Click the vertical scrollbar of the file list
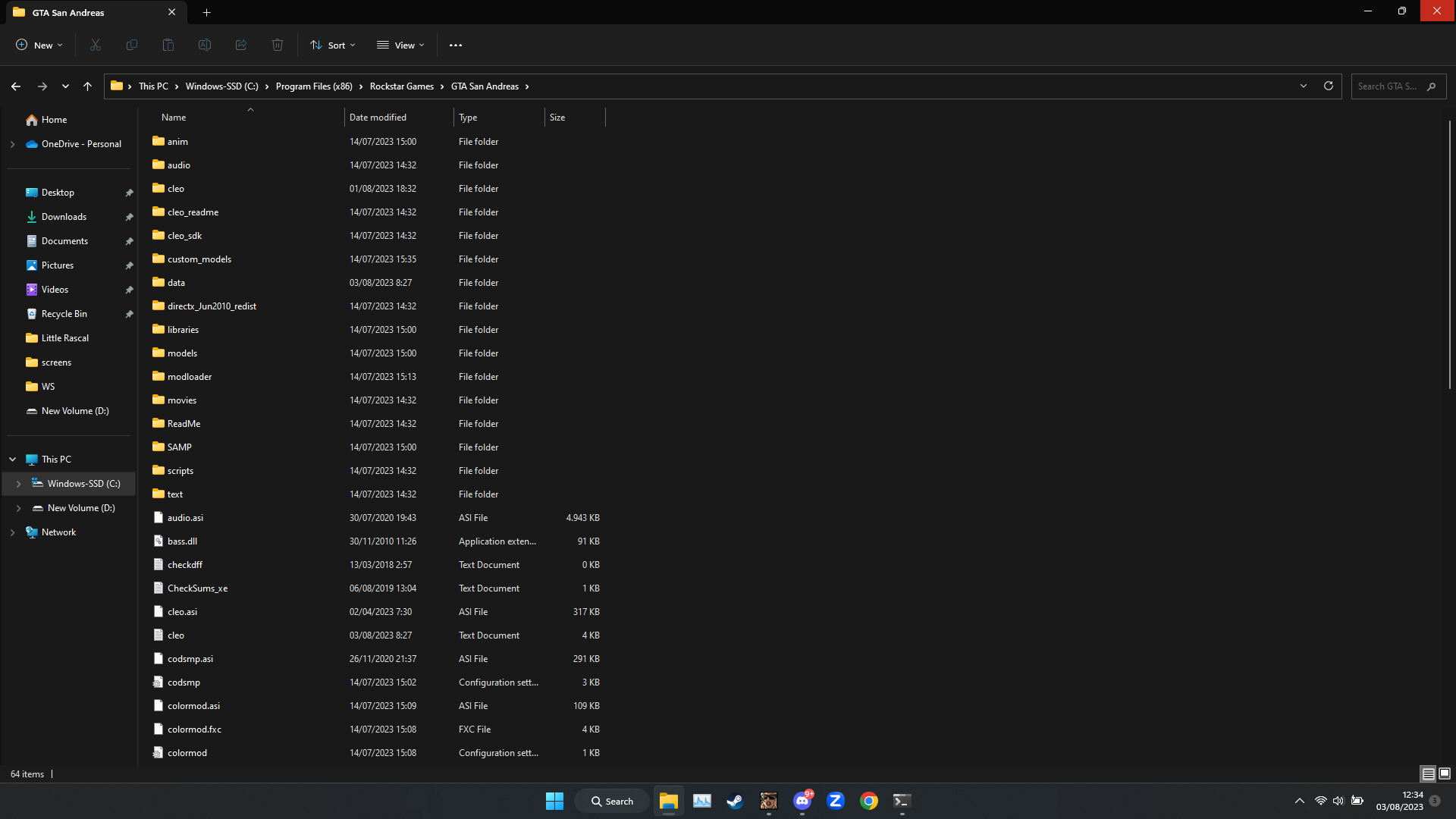 point(1449,254)
